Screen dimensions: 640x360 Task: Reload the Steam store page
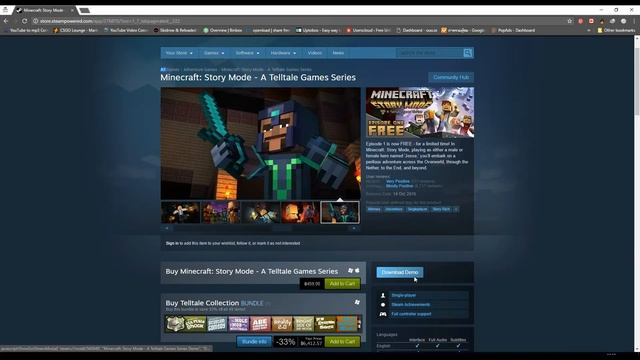[x=24, y=21]
